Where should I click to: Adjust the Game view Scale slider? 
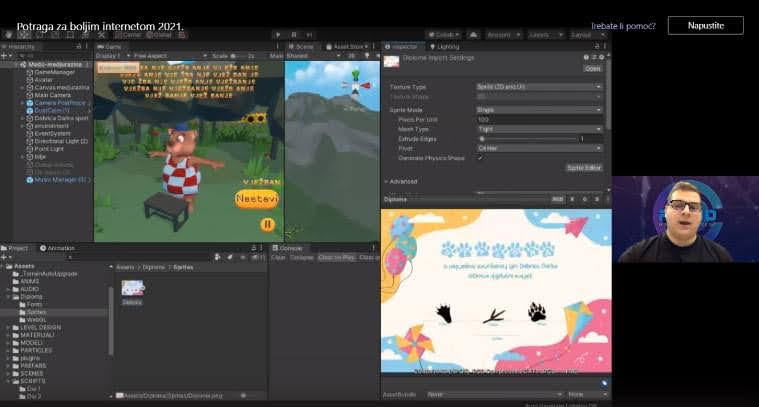(x=238, y=56)
